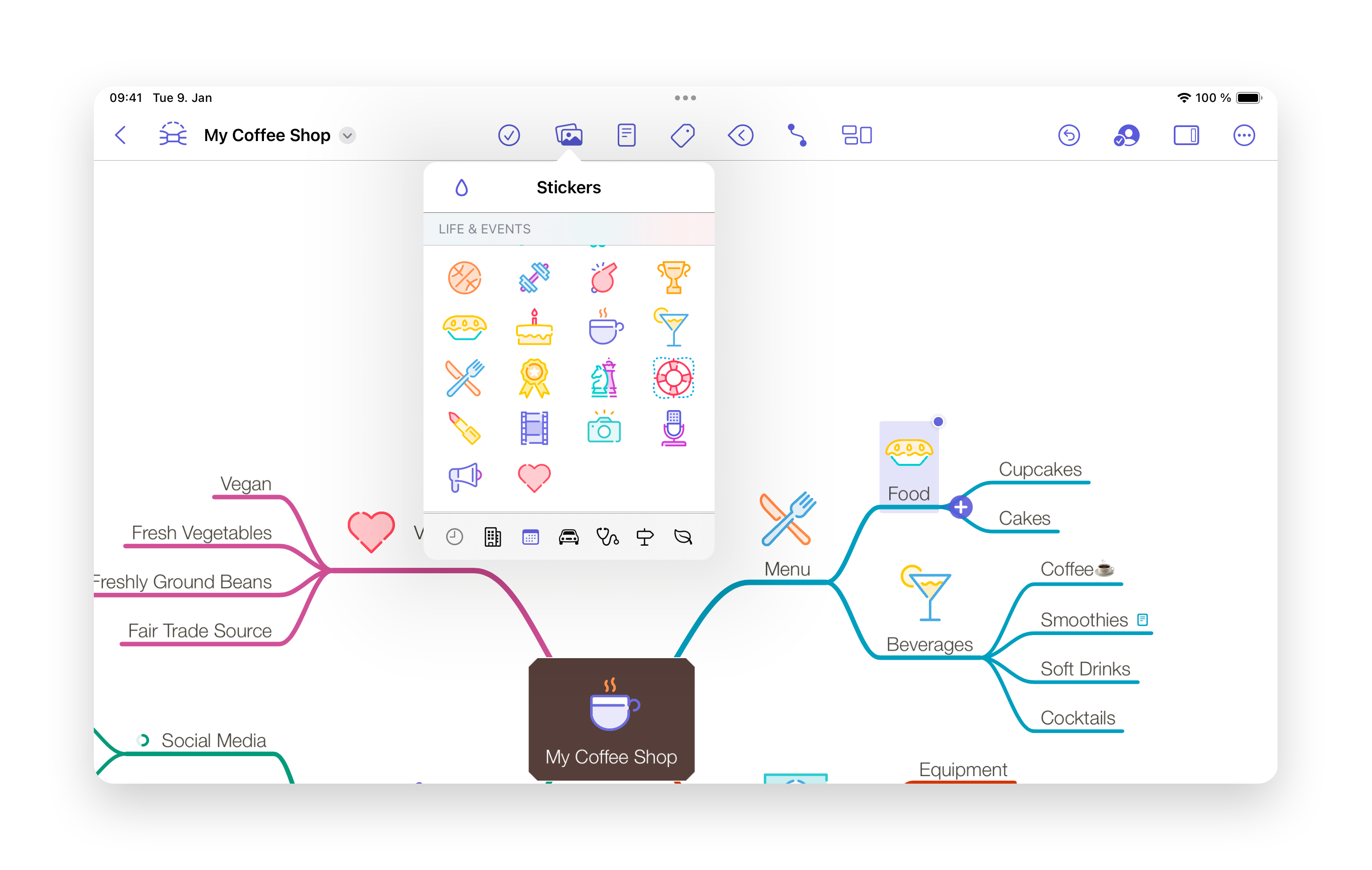
Task: Tap the back navigation arrow
Action: click(120, 135)
